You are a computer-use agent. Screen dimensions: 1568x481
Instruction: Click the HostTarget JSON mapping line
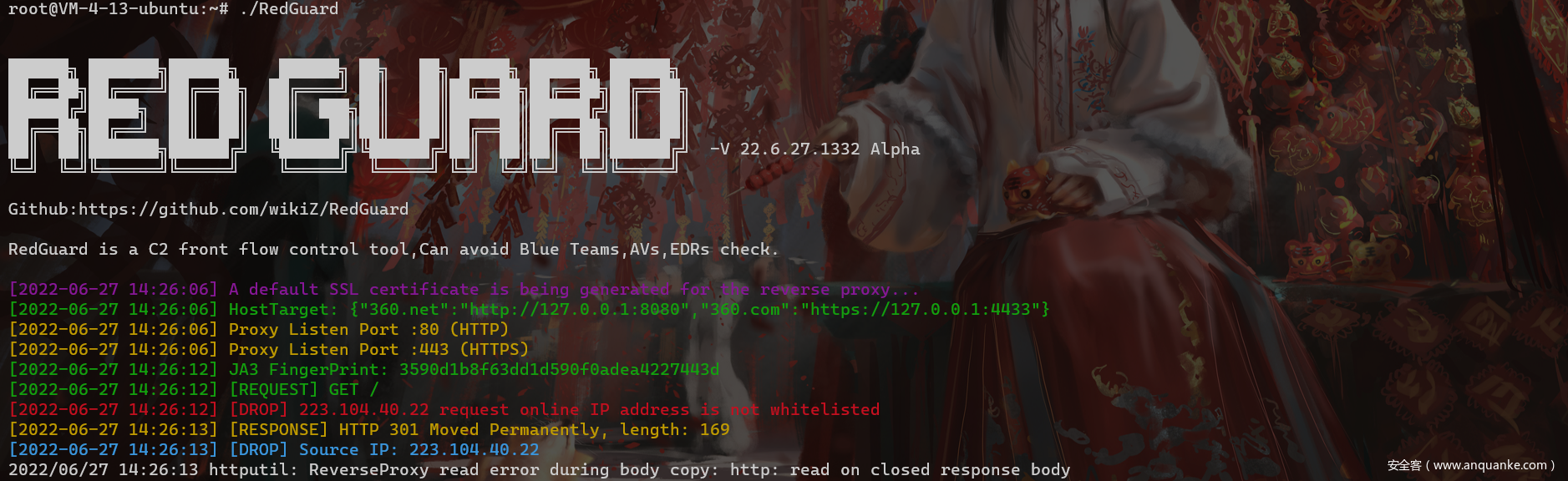pyautogui.click(x=529, y=309)
